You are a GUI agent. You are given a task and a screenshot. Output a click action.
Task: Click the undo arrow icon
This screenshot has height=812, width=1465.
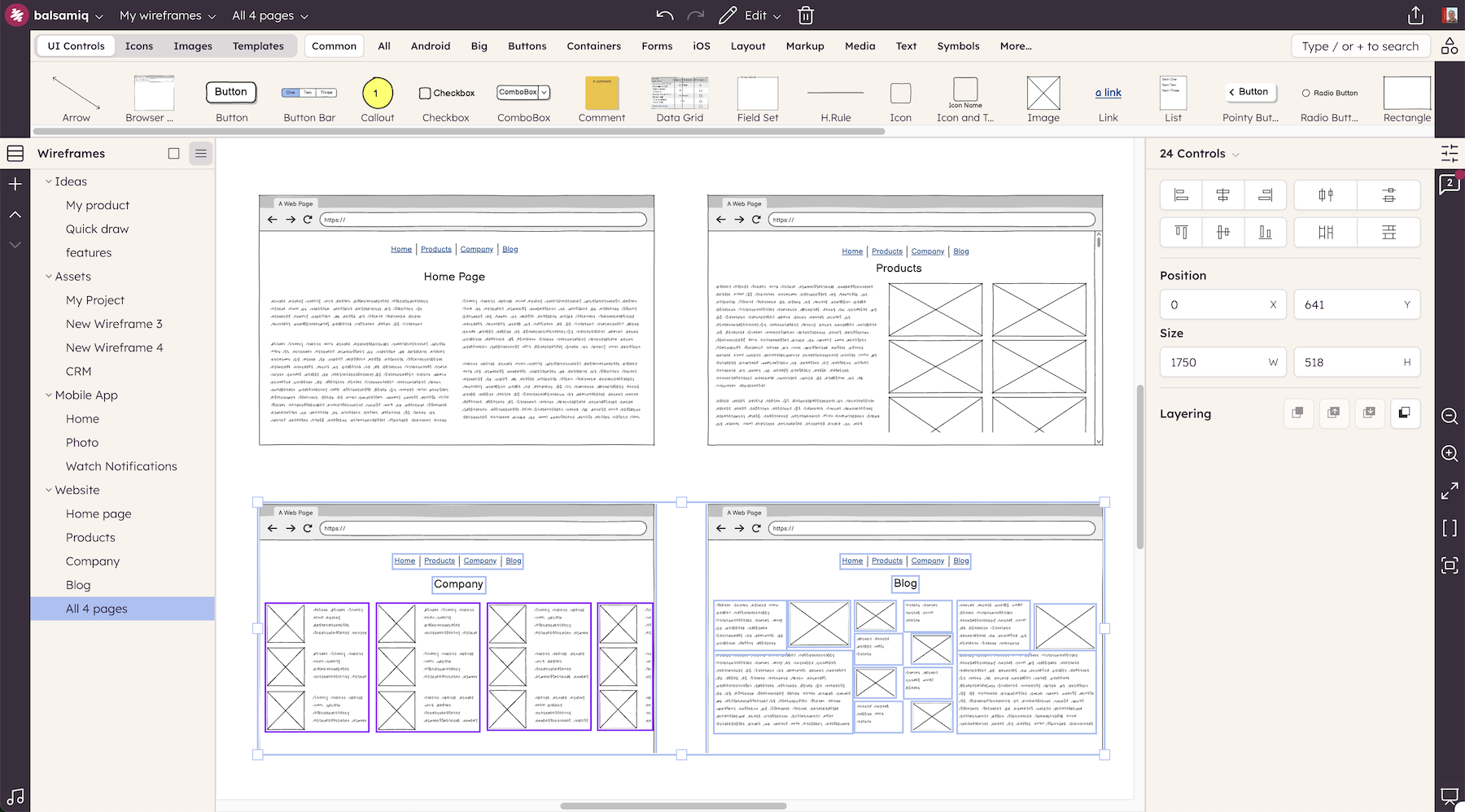click(x=664, y=15)
